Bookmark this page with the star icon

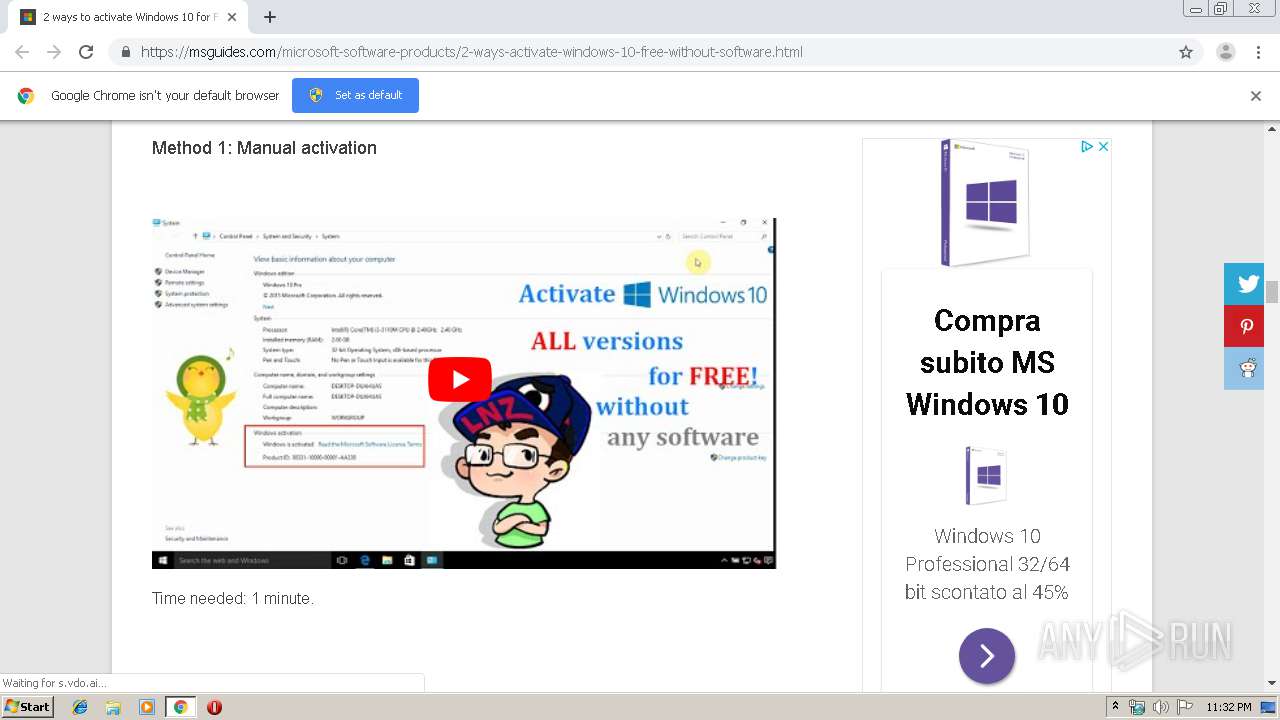(1186, 52)
